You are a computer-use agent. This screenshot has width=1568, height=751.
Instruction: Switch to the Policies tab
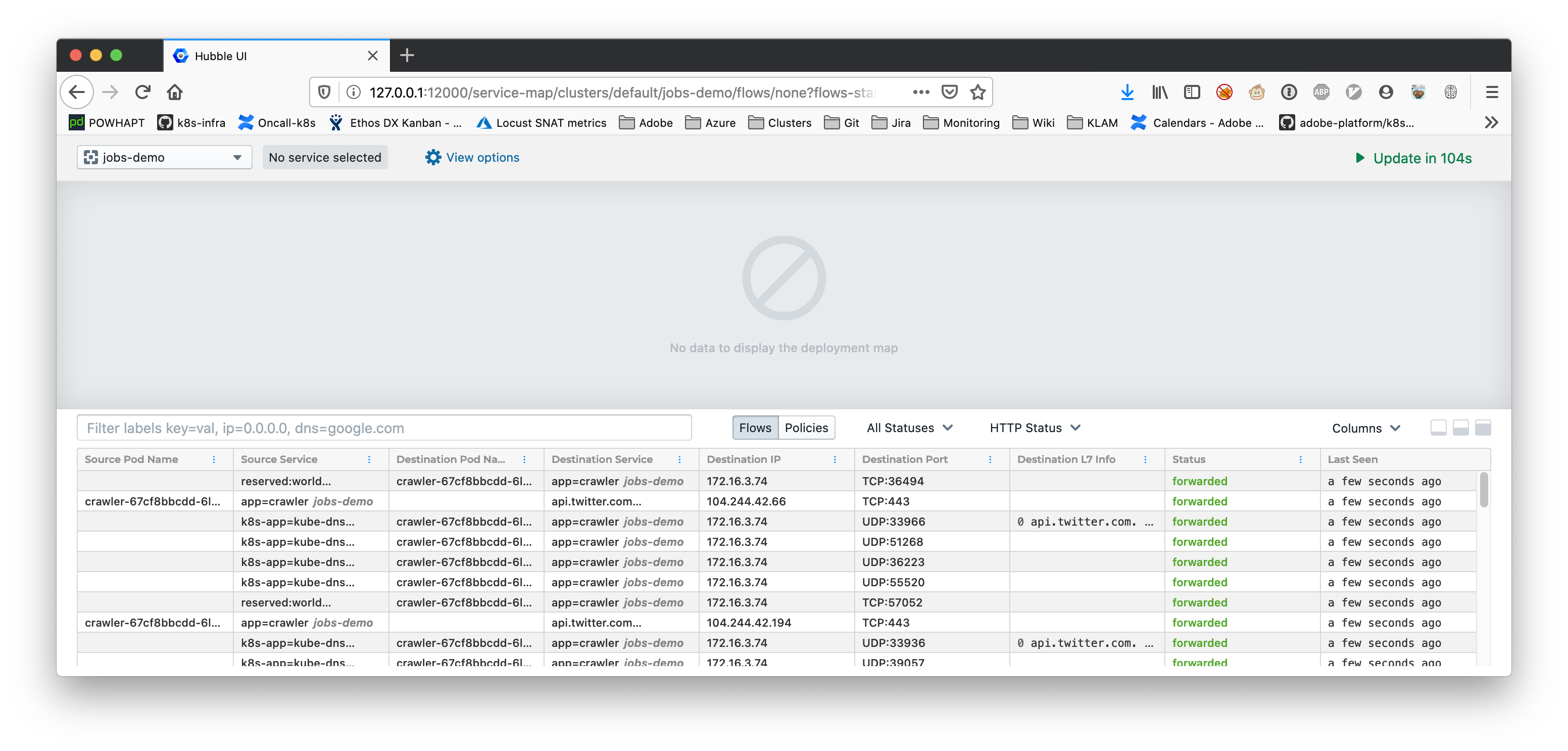807,428
